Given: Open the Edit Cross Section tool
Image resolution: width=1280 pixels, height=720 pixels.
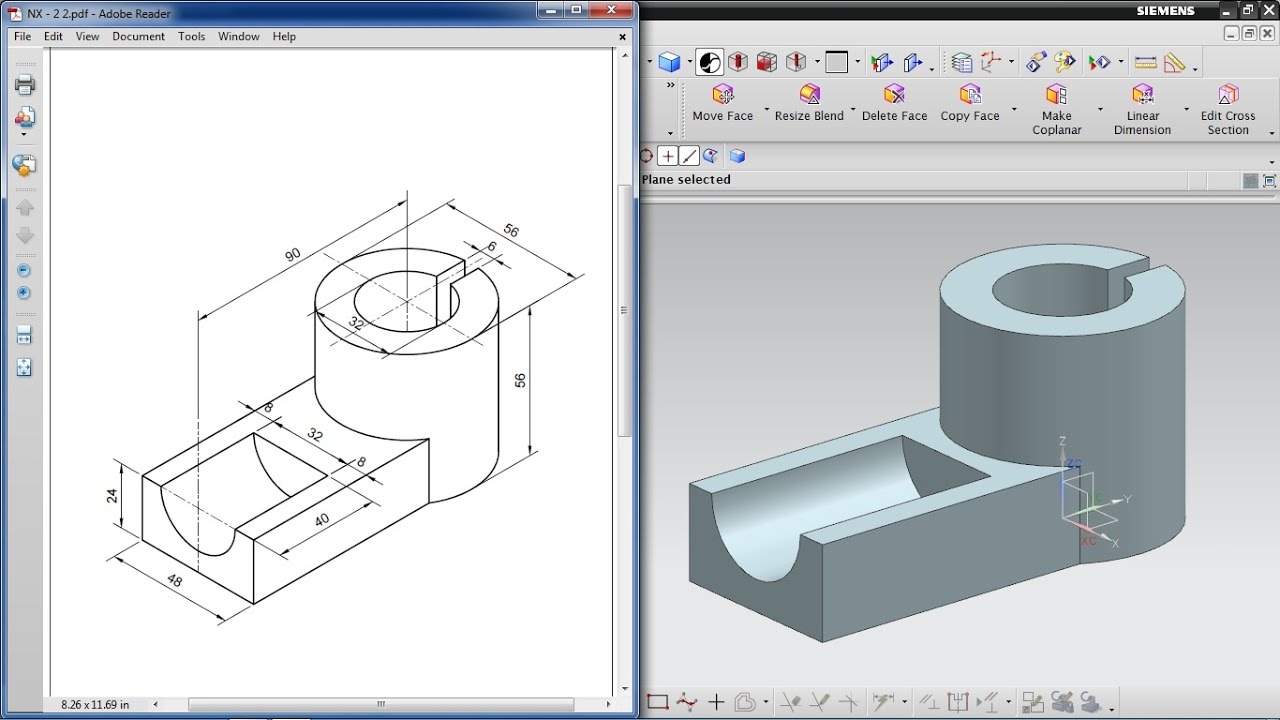Looking at the screenshot, I should pyautogui.click(x=1228, y=109).
